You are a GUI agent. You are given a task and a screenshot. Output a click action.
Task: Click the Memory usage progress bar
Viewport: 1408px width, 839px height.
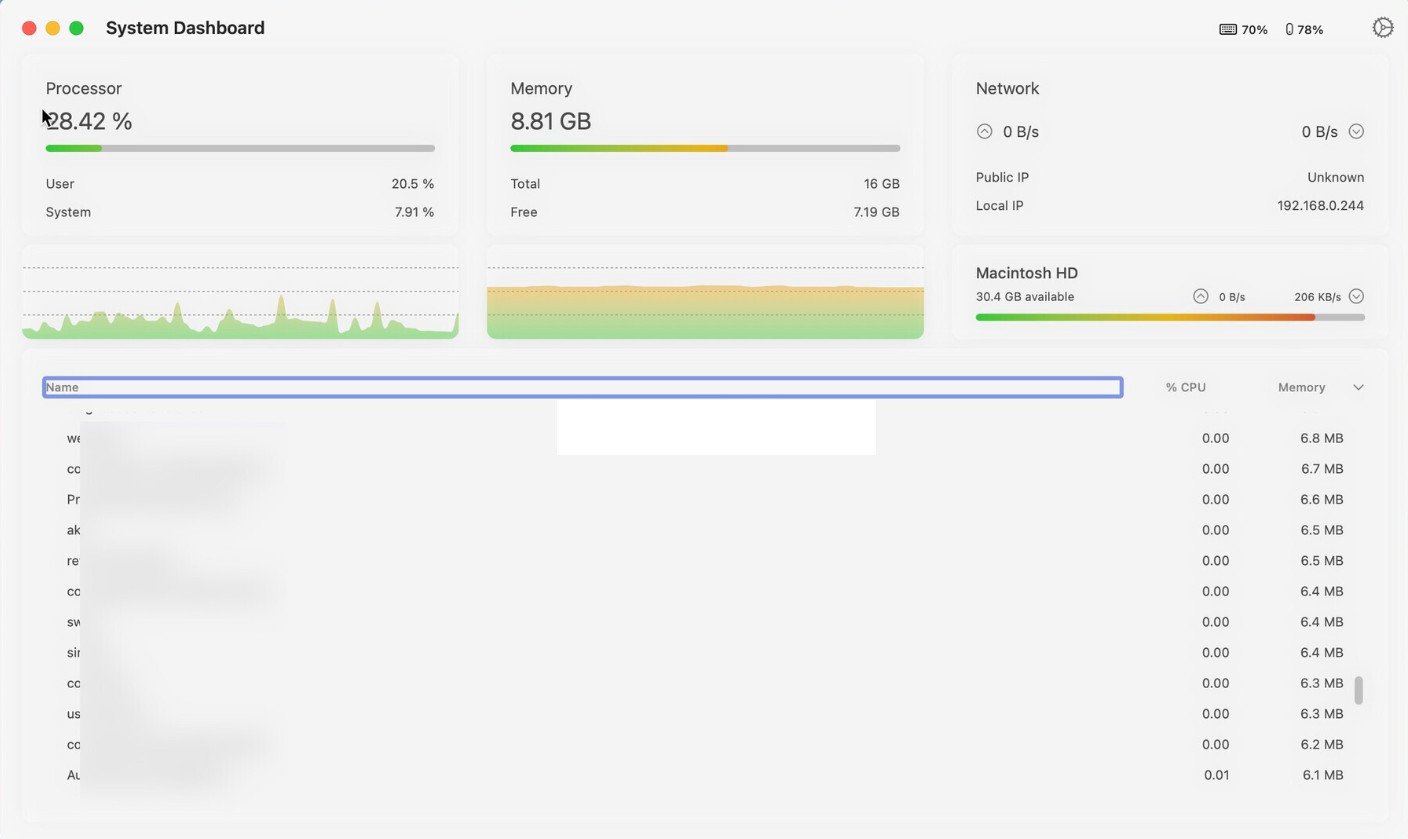click(705, 148)
